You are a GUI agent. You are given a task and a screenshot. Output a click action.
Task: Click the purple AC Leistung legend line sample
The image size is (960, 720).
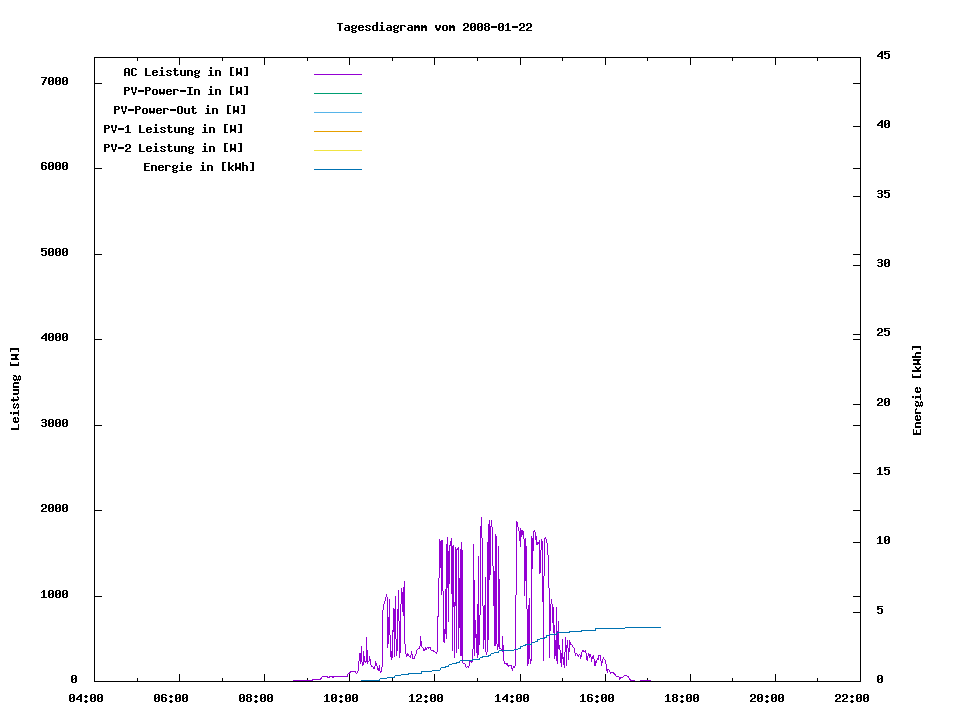(x=337, y=74)
